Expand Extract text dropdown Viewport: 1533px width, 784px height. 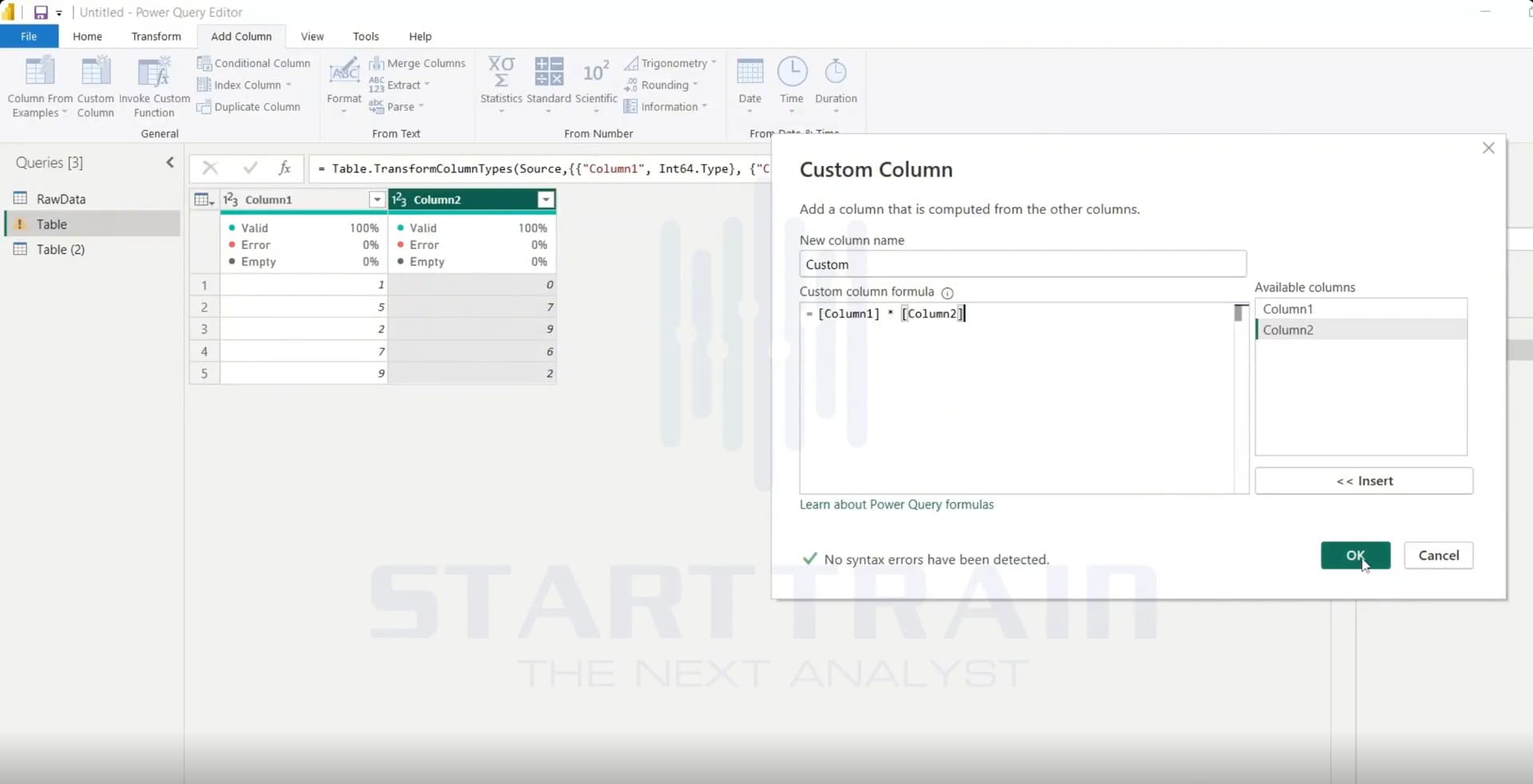(x=399, y=85)
